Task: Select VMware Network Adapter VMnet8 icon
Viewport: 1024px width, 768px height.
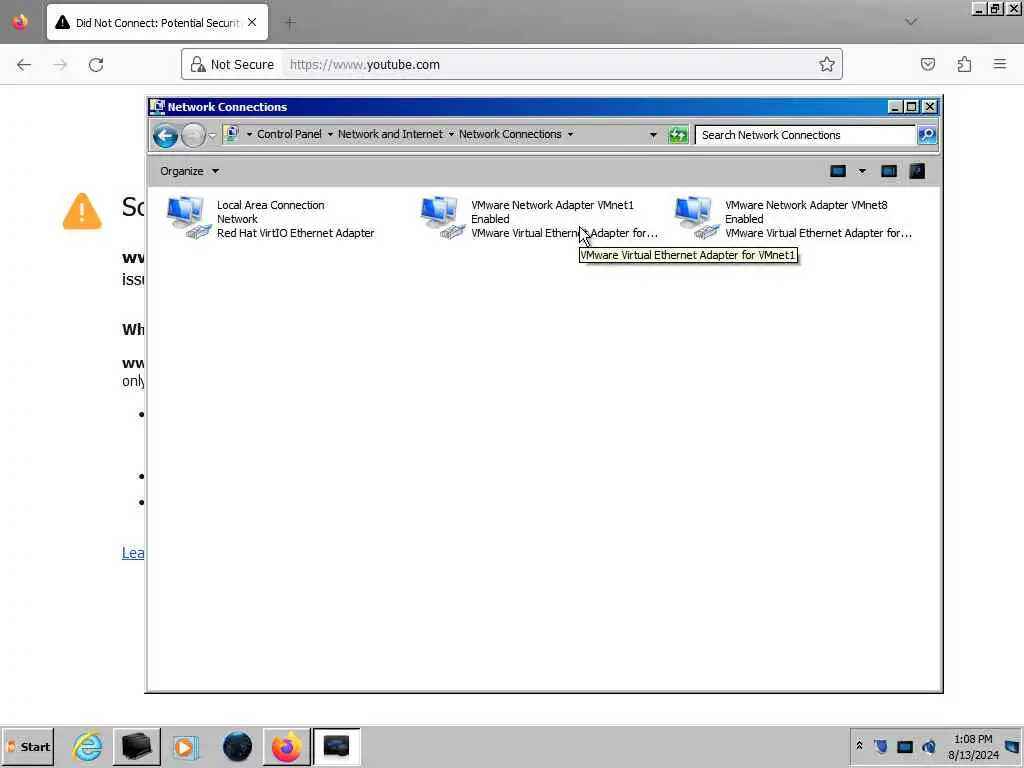Action: coord(696,217)
